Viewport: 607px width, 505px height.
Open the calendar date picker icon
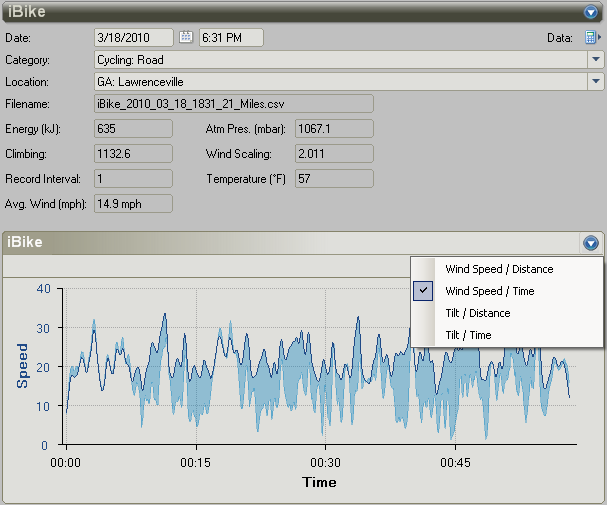coord(185,38)
